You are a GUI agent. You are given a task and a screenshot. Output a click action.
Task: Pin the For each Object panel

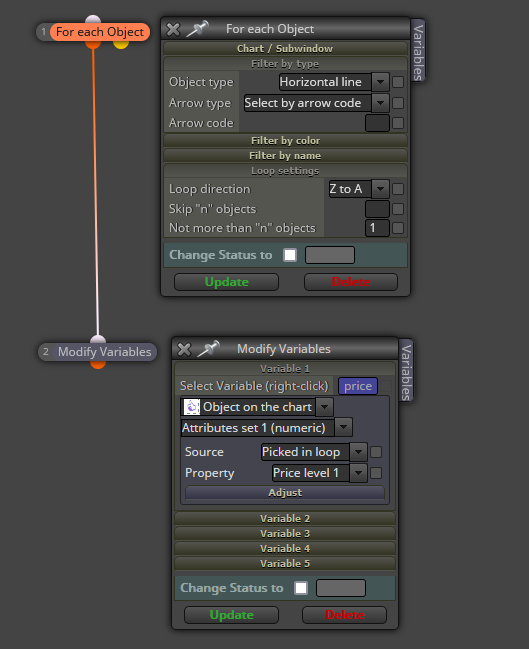tap(197, 29)
